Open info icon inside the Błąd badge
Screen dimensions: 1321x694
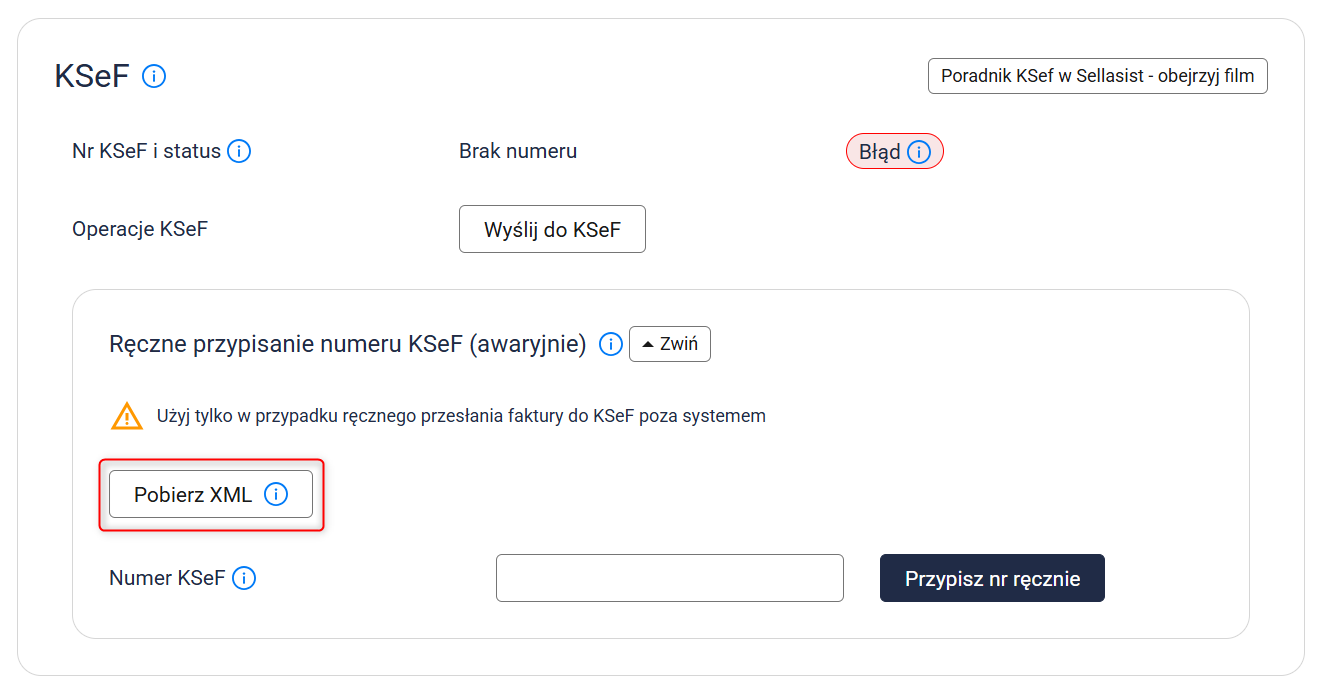pos(919,152)
